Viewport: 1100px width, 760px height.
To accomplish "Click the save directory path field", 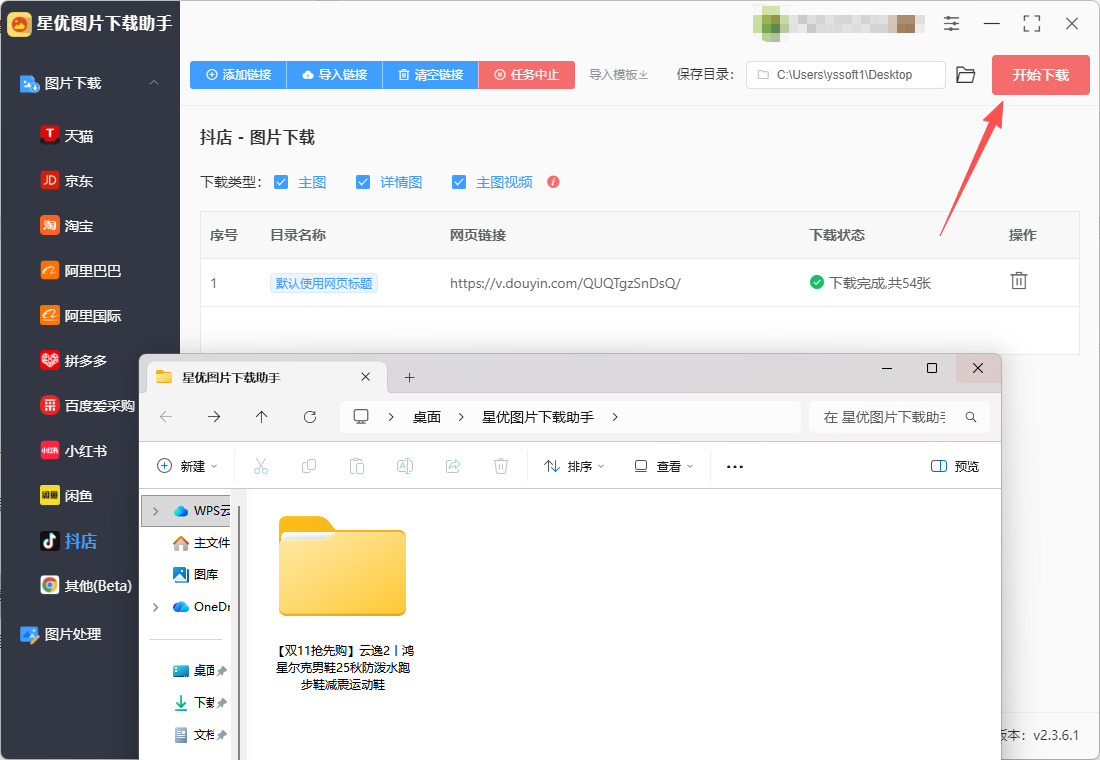I will [x=845, y=74].
